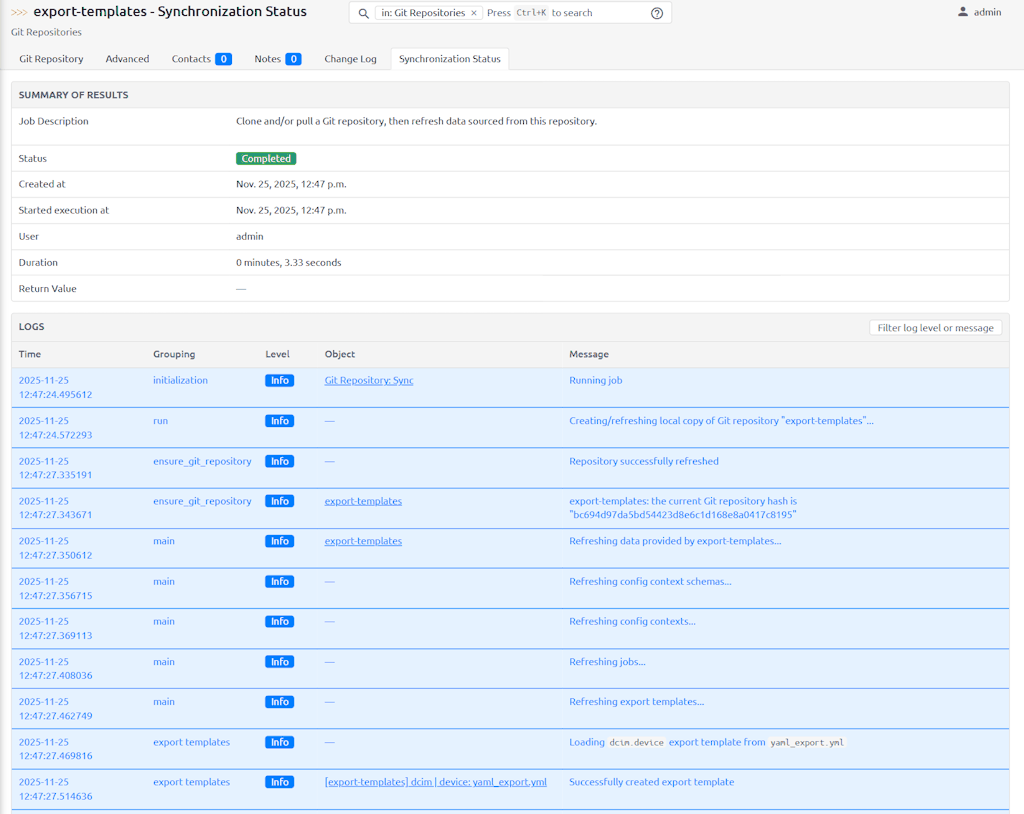Switch to the Git Repository tab
This screenshot has width=1024, height=814.
pyautogui.click(x=51, y=59)
